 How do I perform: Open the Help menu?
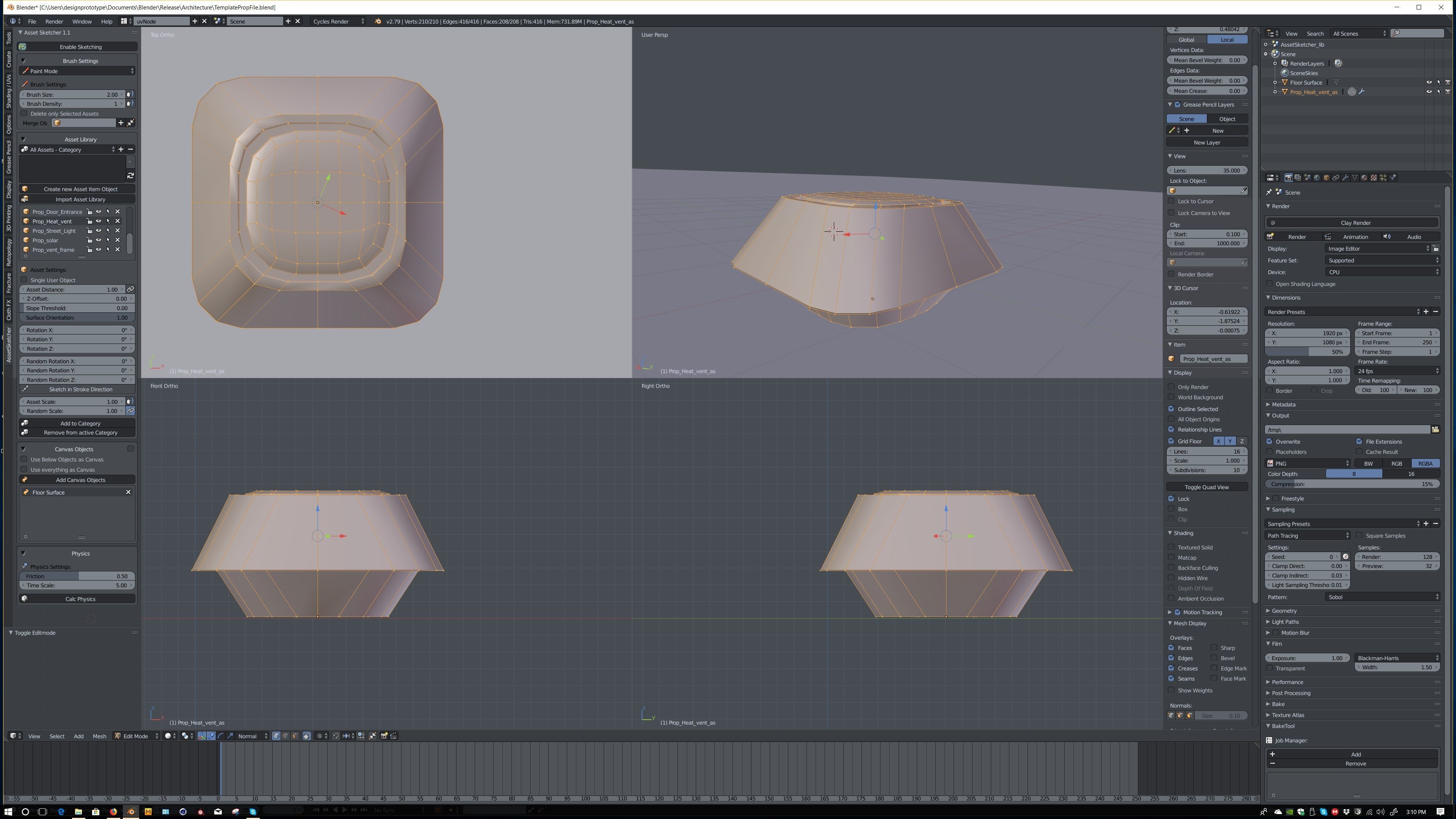point(106,22)
